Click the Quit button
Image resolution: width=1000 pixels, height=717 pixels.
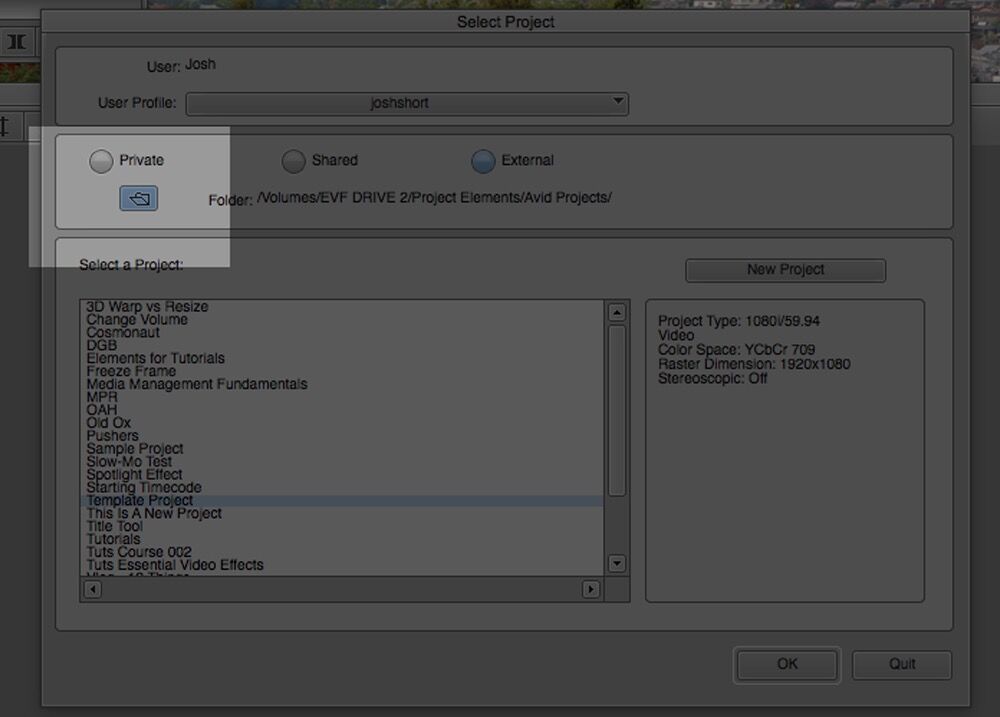pos(901,664)
